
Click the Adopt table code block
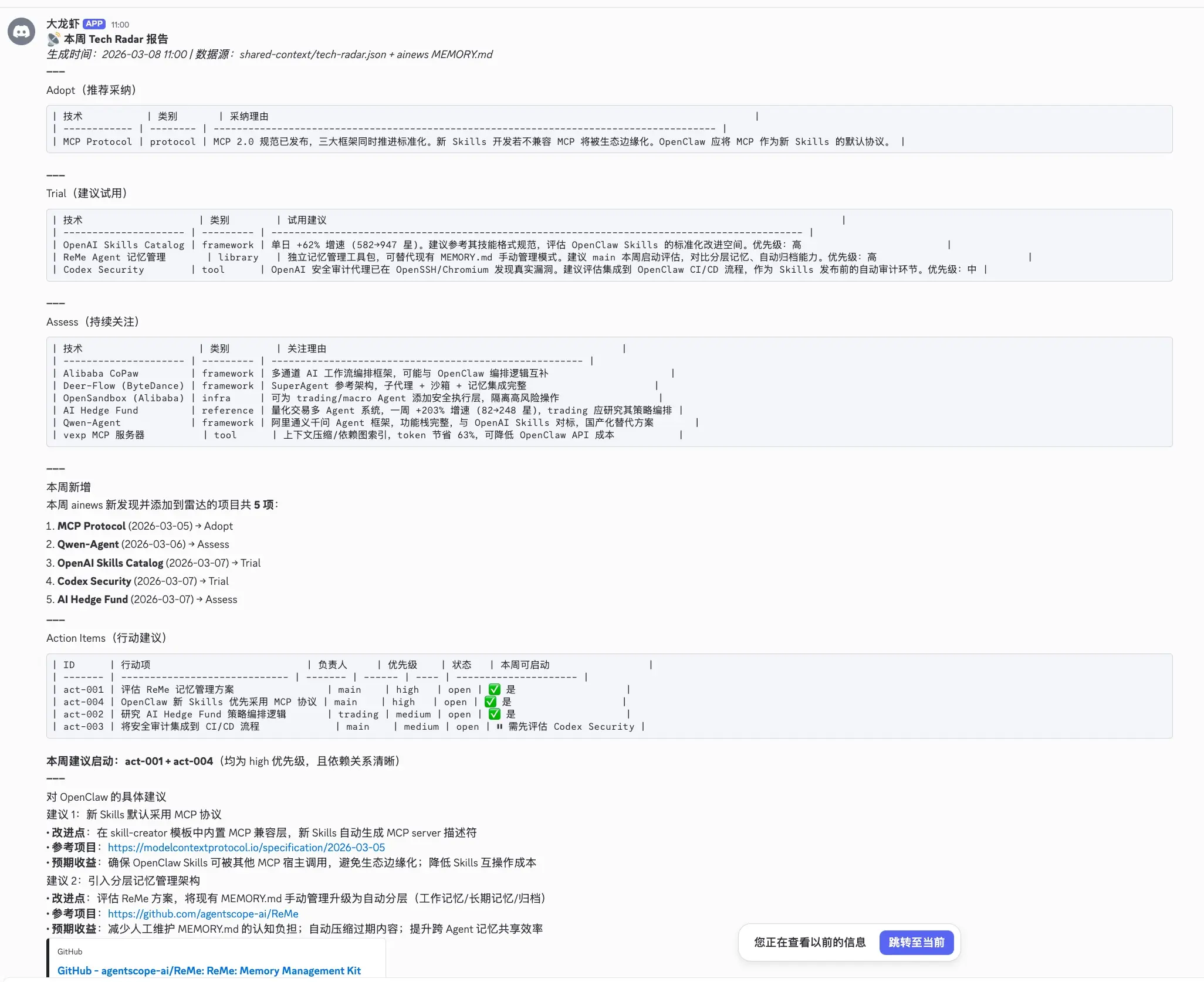coord(609,129)
